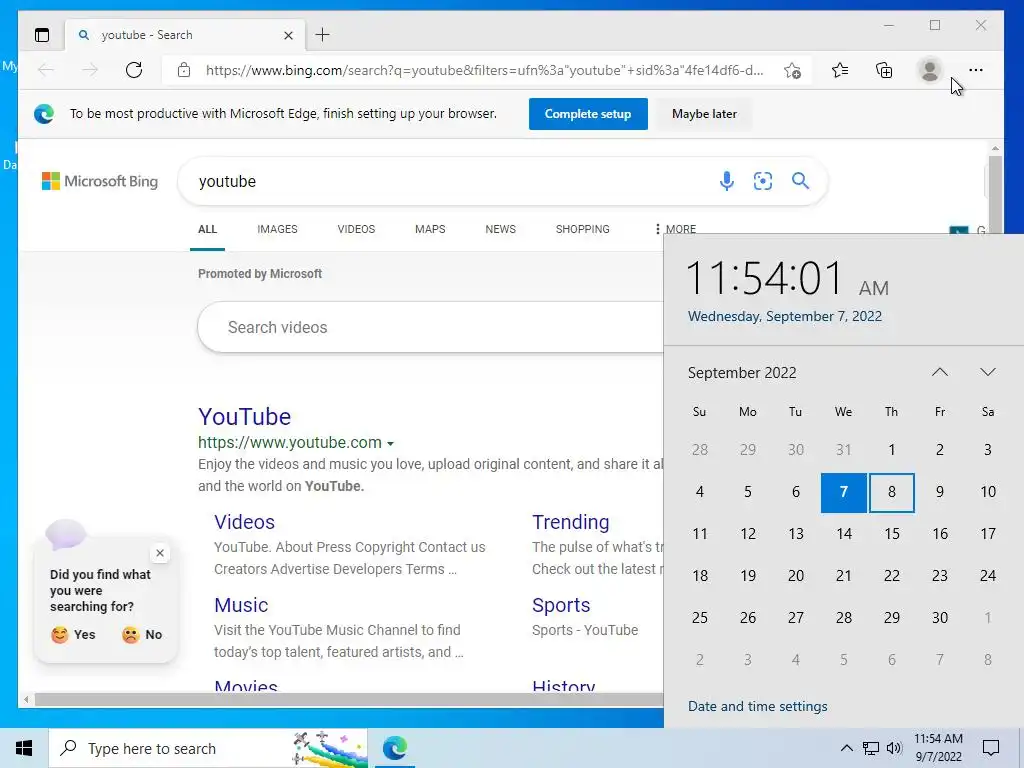Viewport: 1024px width, 768px height.
Task: Select September 21 in calendar
Action: 844,576
